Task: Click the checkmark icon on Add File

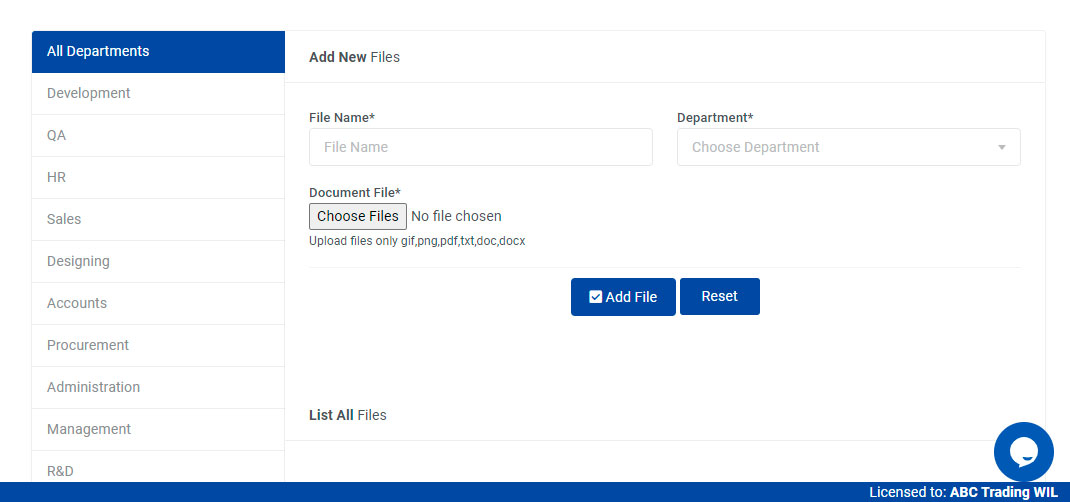Action: pos(595,297)
